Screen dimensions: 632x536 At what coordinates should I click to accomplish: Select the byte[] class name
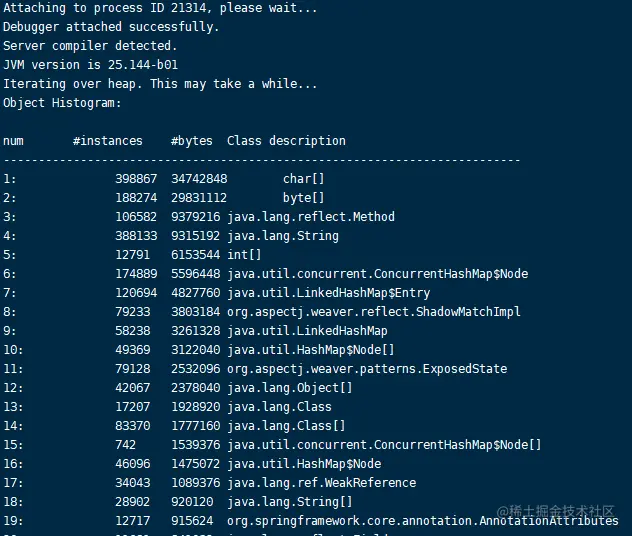[x=304, y=198]
